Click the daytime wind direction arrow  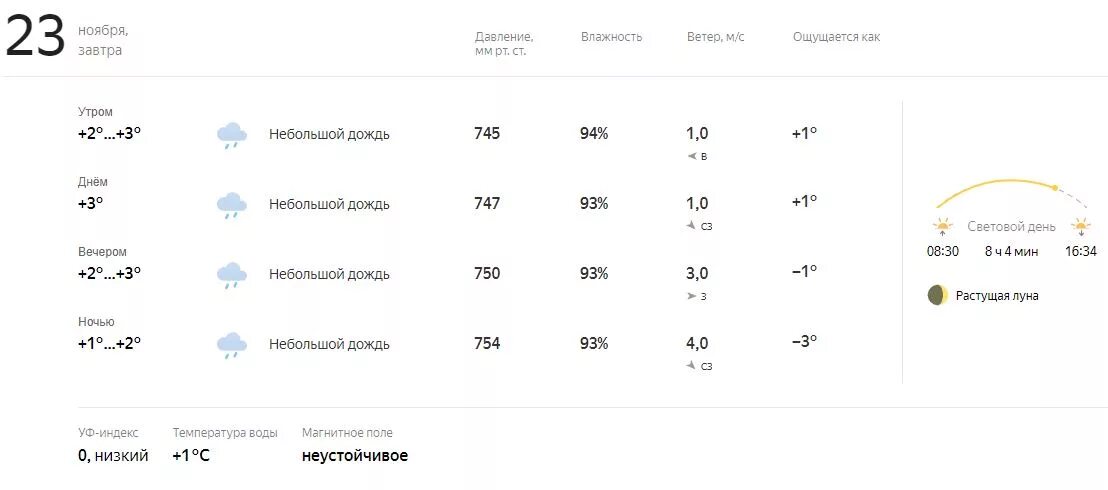[x=691, y=226]
